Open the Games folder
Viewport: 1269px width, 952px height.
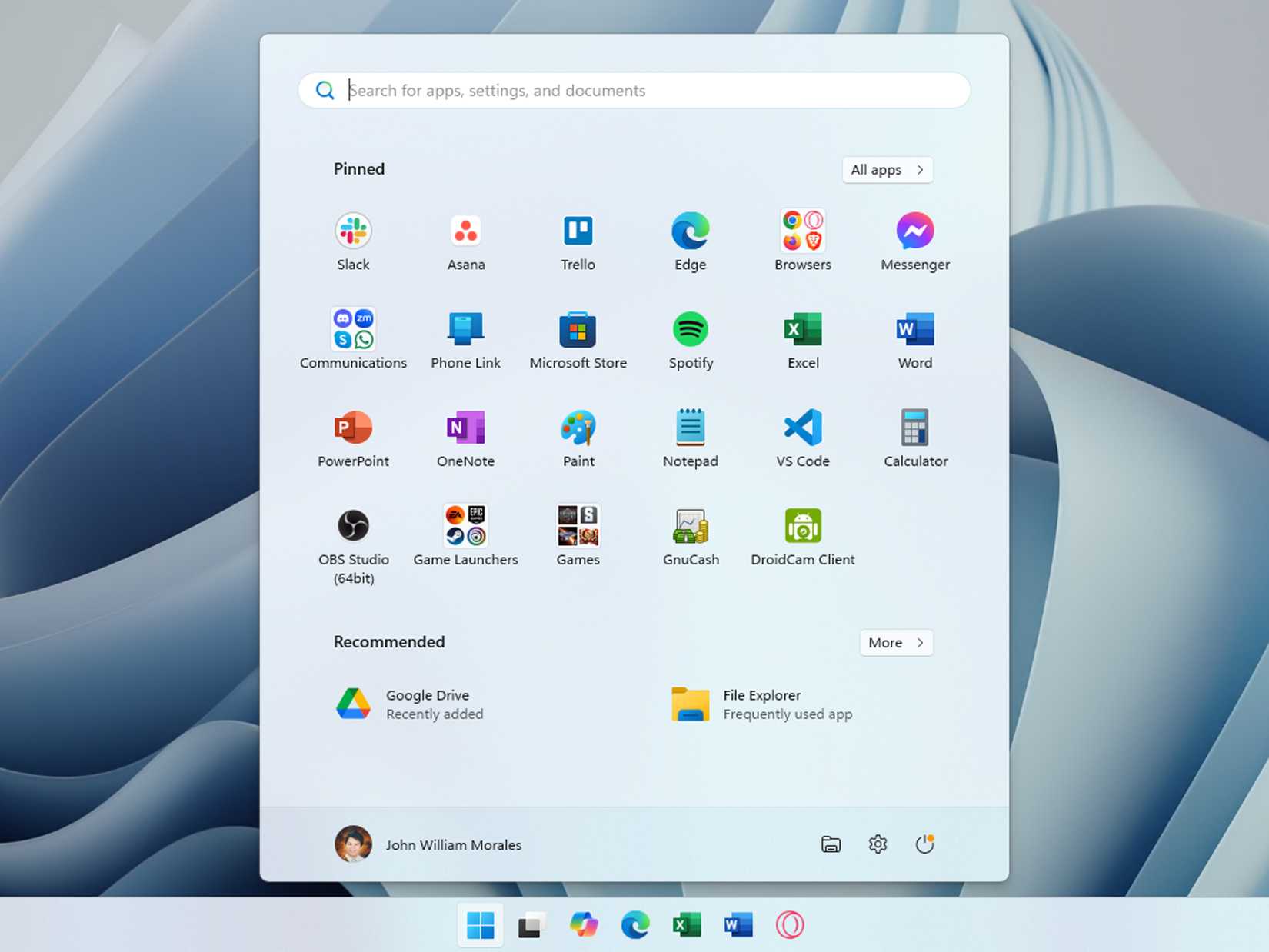pyautogui.click(x=578, y=537)
